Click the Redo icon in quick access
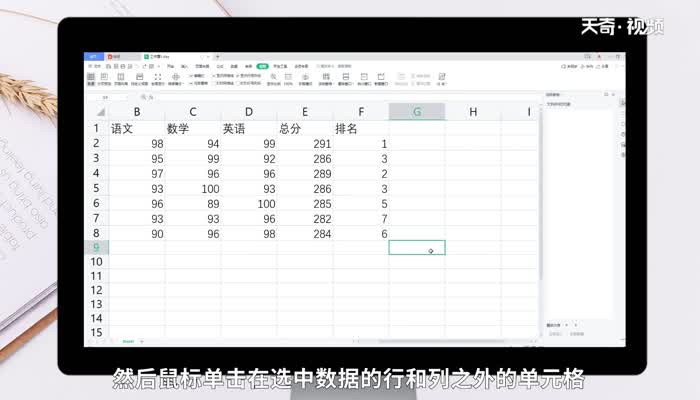Image resolution: width=700 pixels, height=400 pixels. click(145, 67)
